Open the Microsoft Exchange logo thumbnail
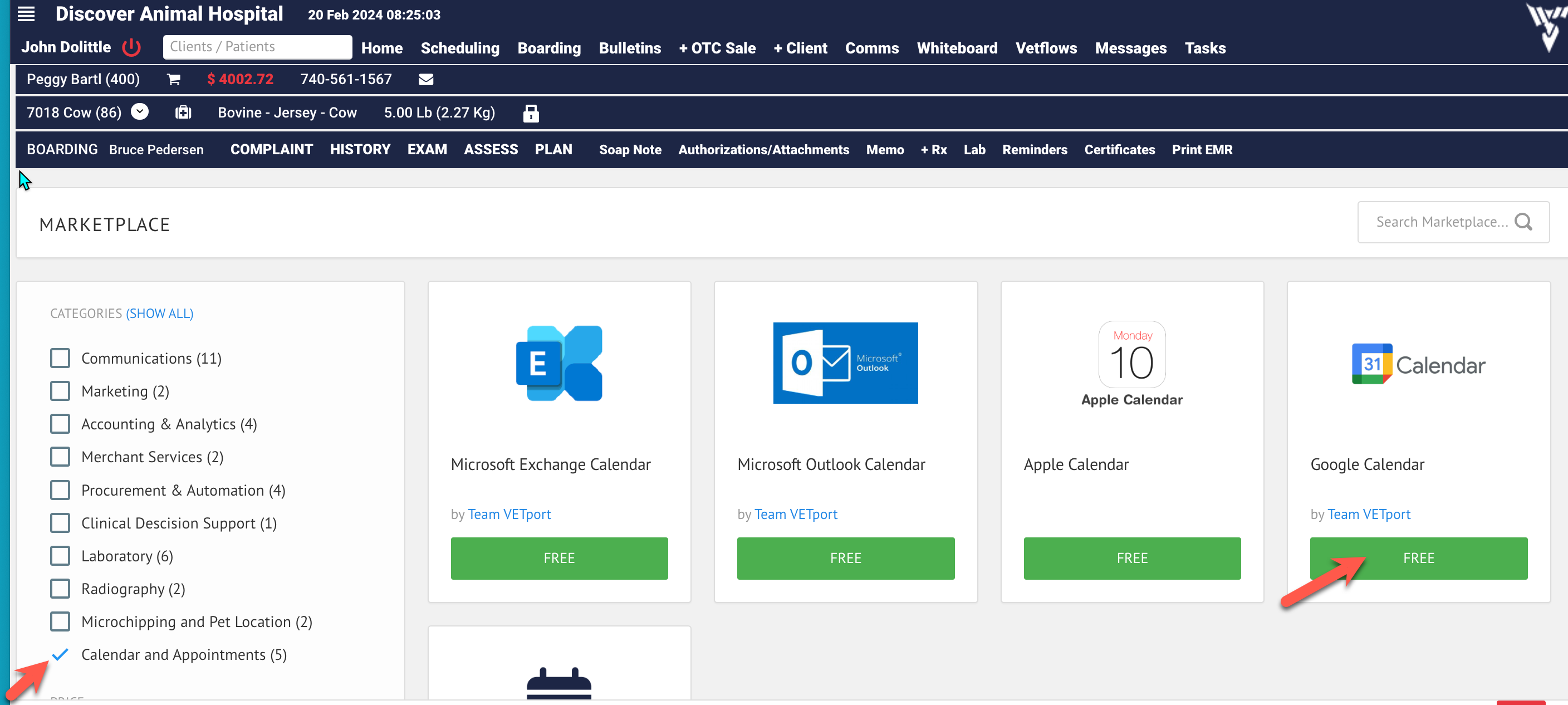The width and height of the screenshot is (1568, 705). (x=559, y=363)
